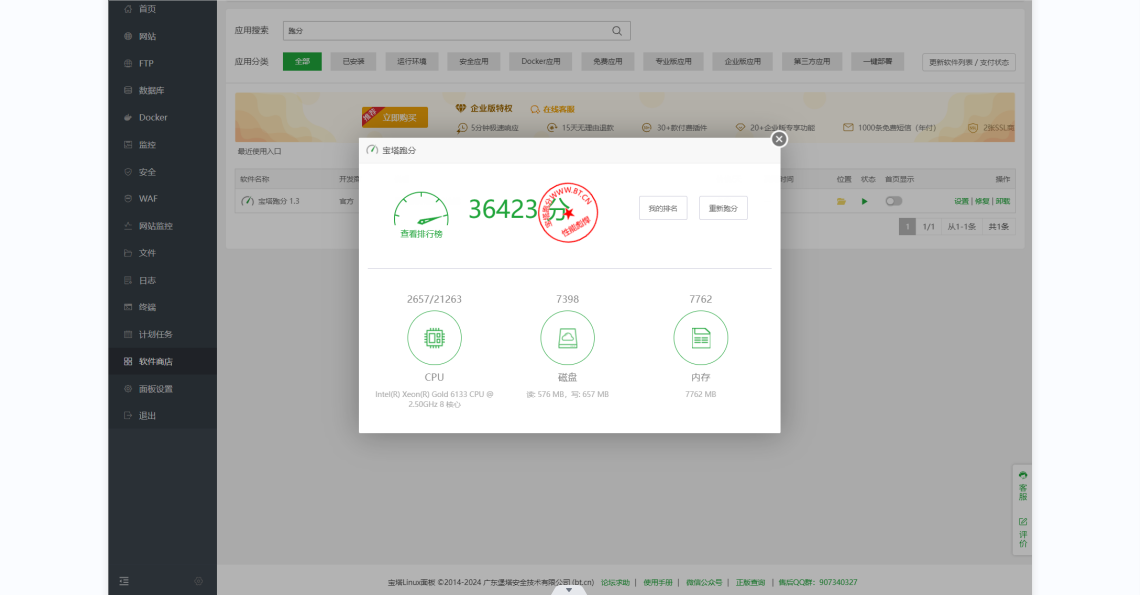Click the disk score 7398
Image resolution: width=1140 pixels, height=595 pixels.
click(567, 299)
